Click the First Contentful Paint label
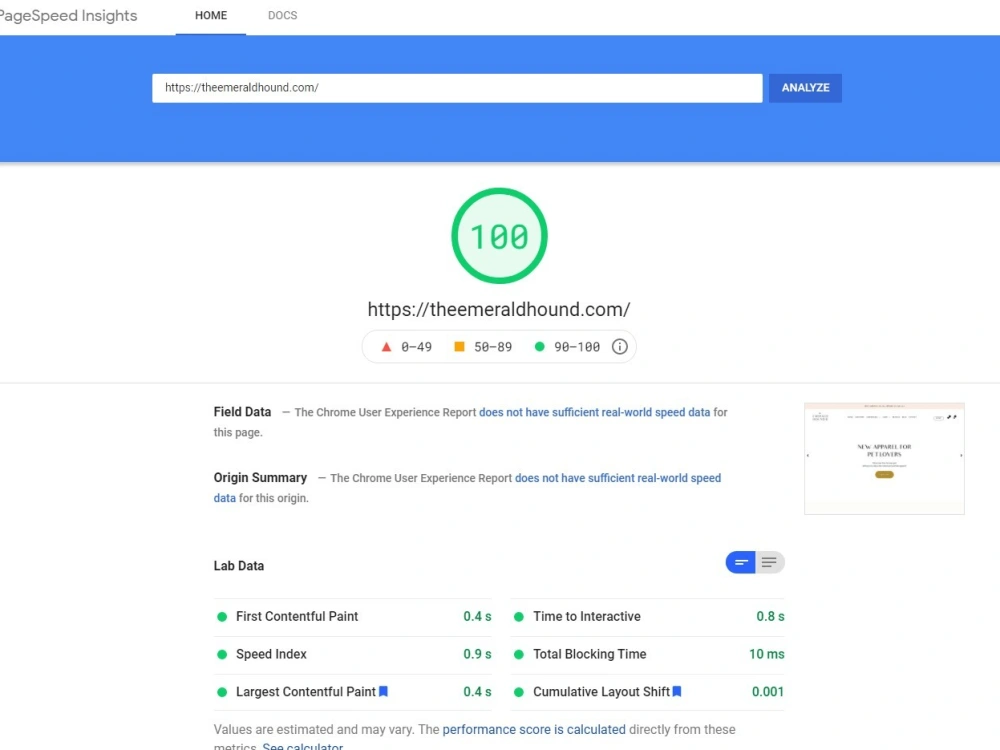Image resolution: width=1000 pixels, height=750 pixels. coord(297,617)
